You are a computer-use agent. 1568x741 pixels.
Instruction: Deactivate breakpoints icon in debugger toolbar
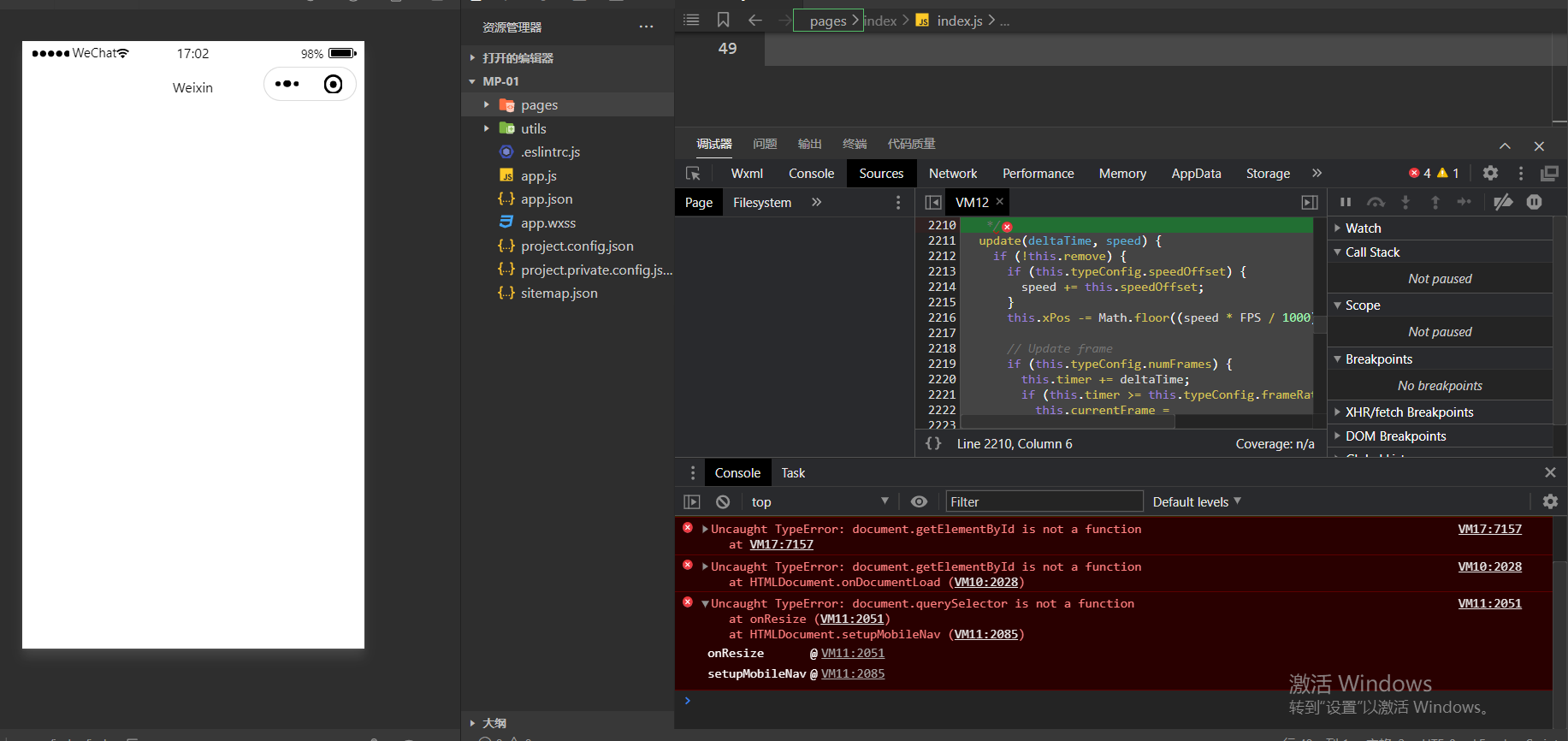point(1503,202)
